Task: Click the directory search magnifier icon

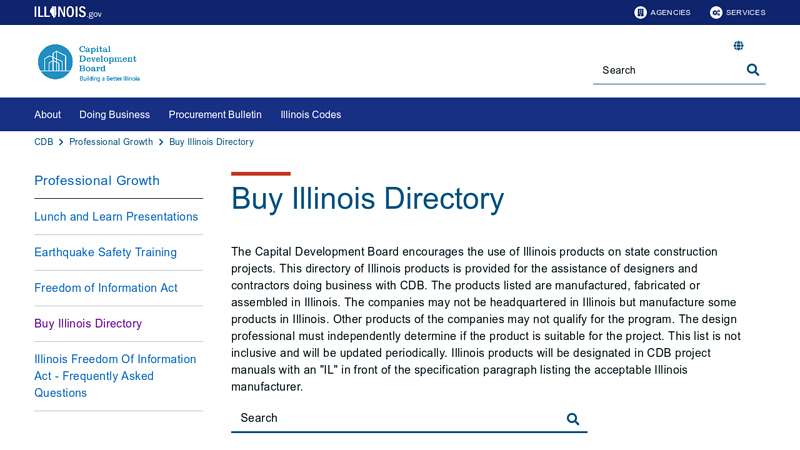Action: click(572, 419)
